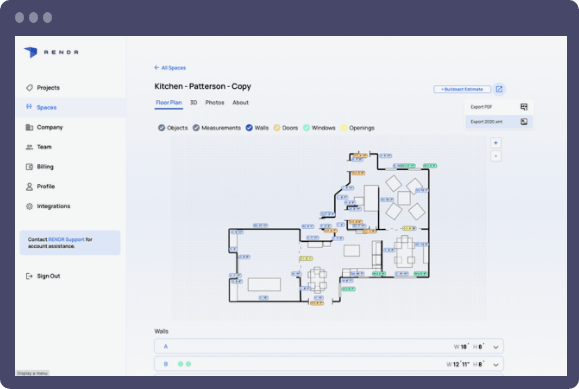The height and width of the screenshot is (389, 579).
Task: Expand wall B details chevron
Action: tap(496, 365)
